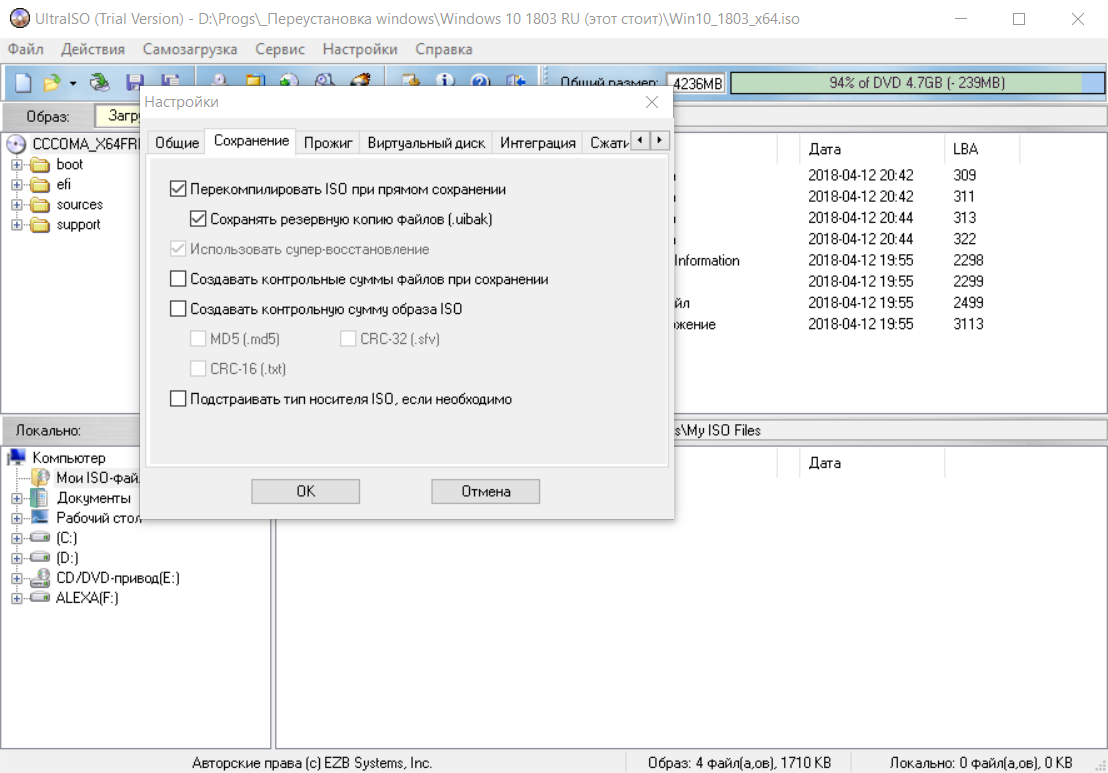Click the Save floppy disk toolbar icon
Viewport: 1108px width, 773px height.
[x=134, y=80]
